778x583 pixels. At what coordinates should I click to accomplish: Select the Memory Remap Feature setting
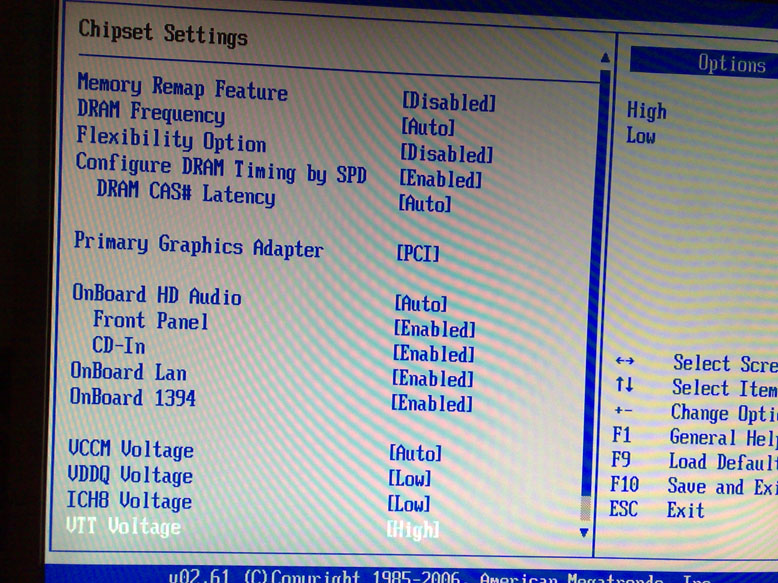click(x=183, y=87)
